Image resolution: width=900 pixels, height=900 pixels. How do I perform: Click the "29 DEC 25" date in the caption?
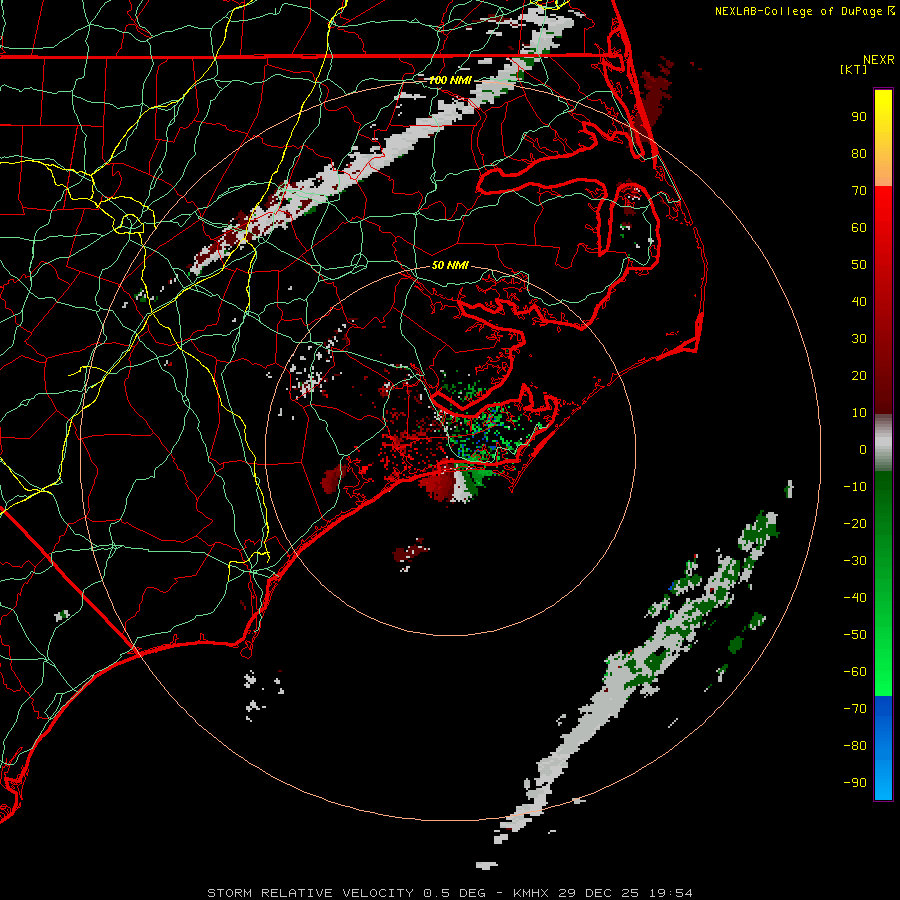click(x=598, y=893)
